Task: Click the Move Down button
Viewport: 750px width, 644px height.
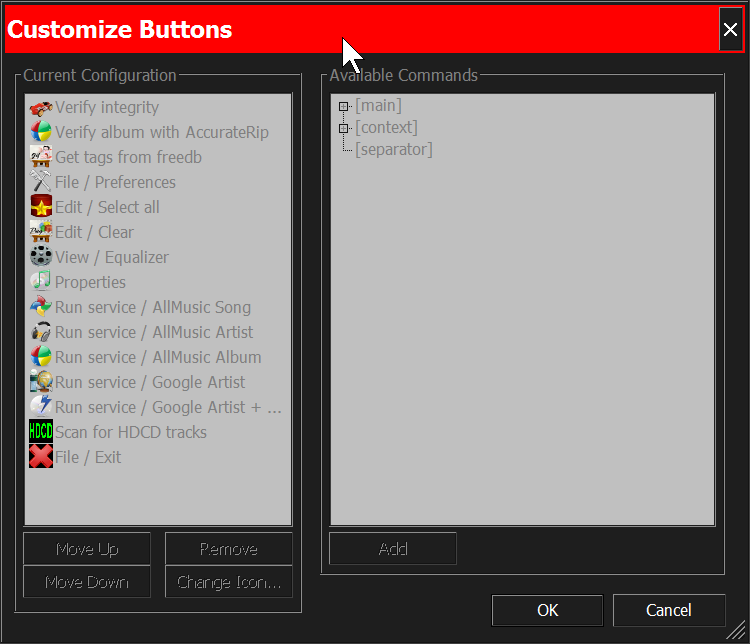Action: point(87,582)
